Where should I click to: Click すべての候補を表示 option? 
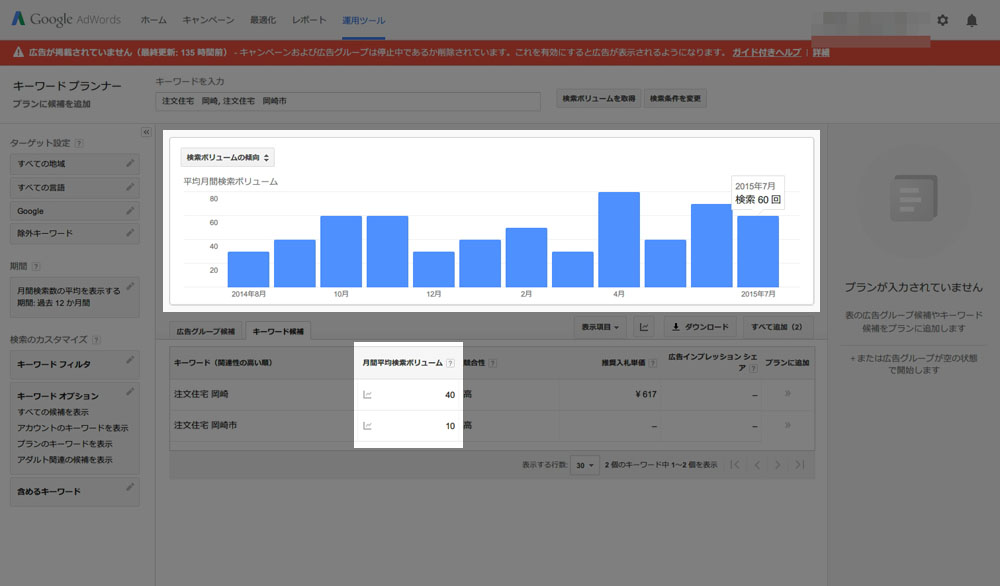53,412
